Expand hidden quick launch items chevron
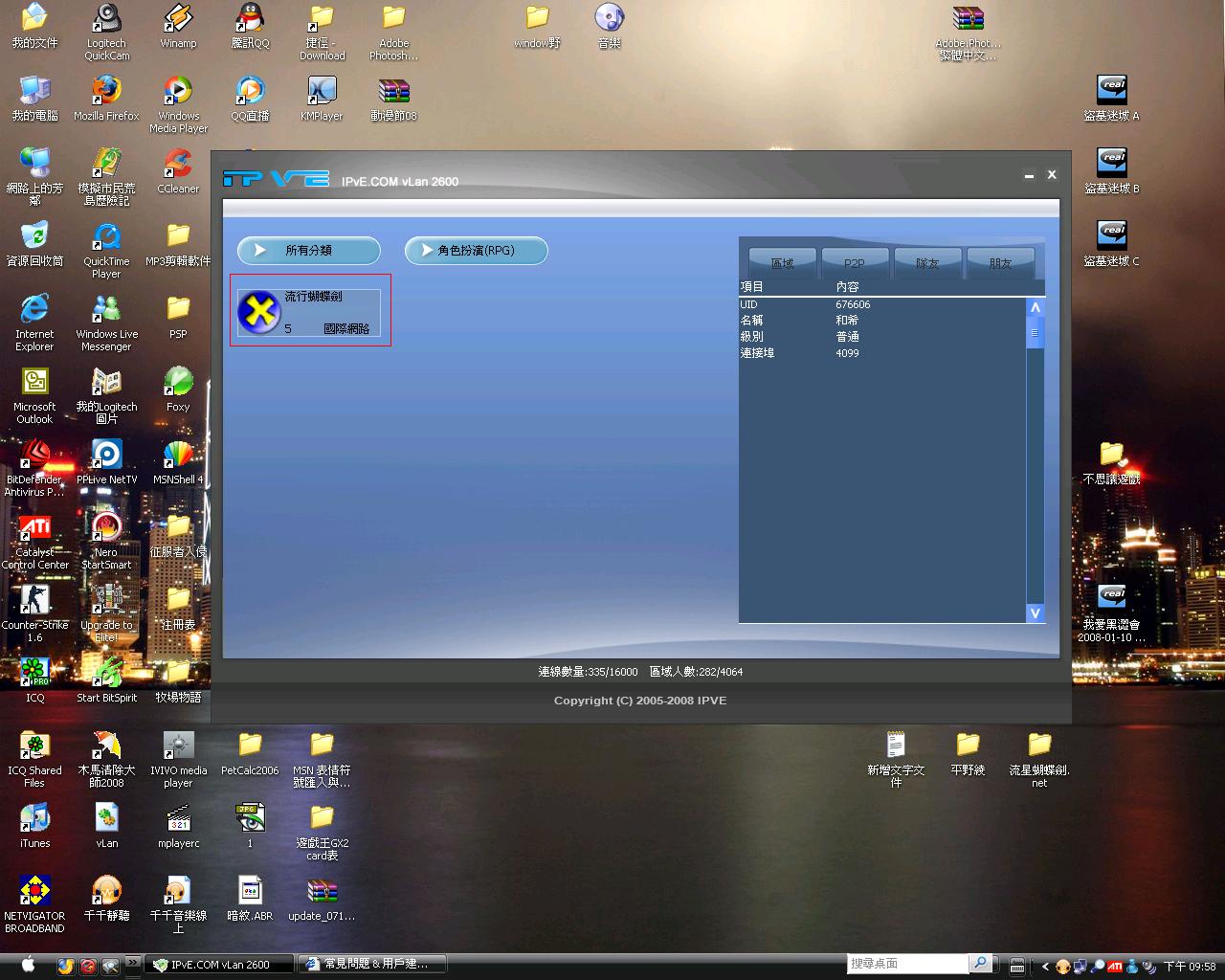 pos(133,963)
